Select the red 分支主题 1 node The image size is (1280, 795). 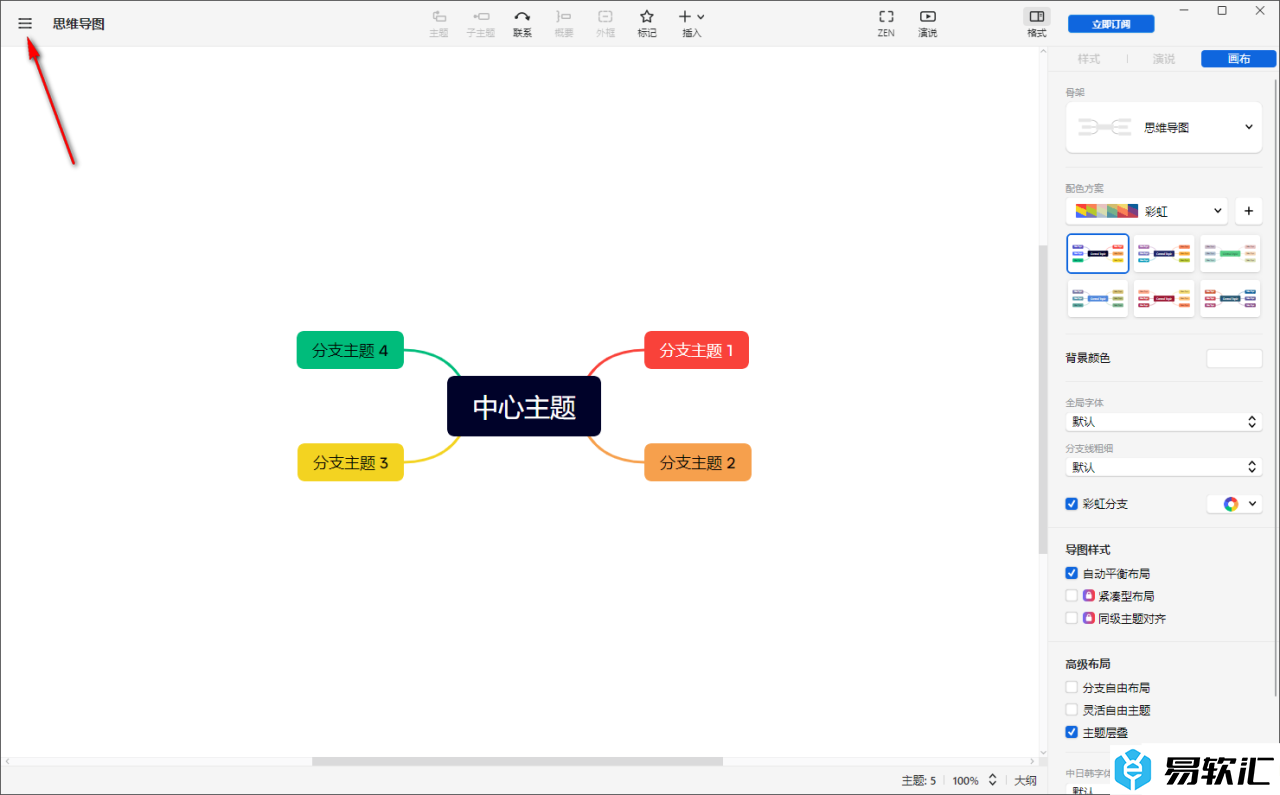pyautogui.click(x=696, y=350)
